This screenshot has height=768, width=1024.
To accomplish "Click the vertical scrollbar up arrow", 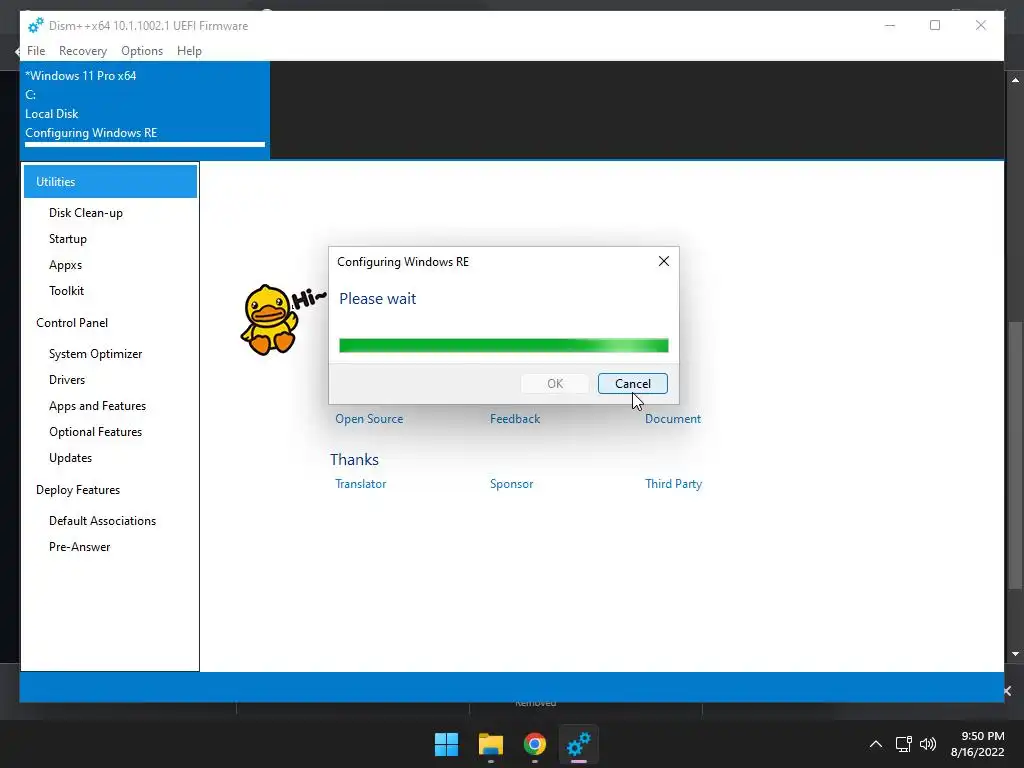I will pos(1015,80).
